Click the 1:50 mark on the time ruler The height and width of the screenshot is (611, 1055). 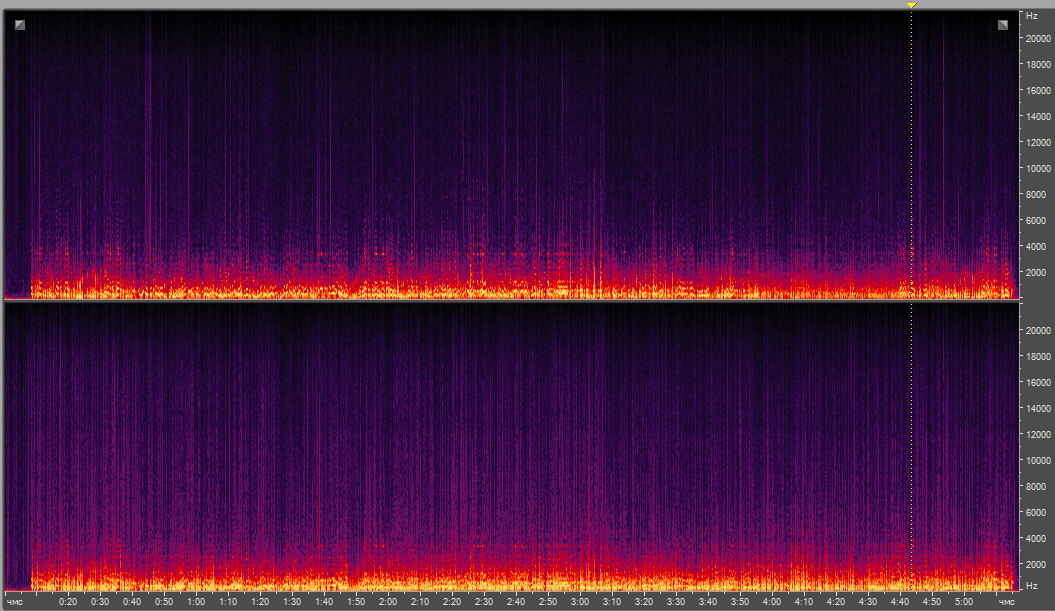pyautogui.click(x=356, y=602)
